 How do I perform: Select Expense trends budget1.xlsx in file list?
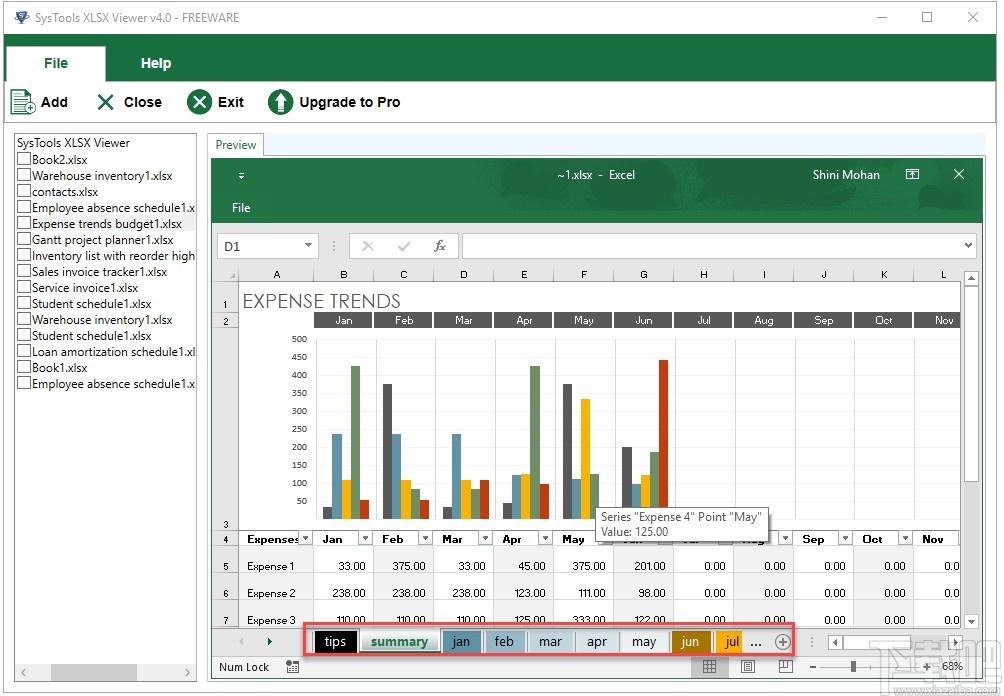[106, 224]
